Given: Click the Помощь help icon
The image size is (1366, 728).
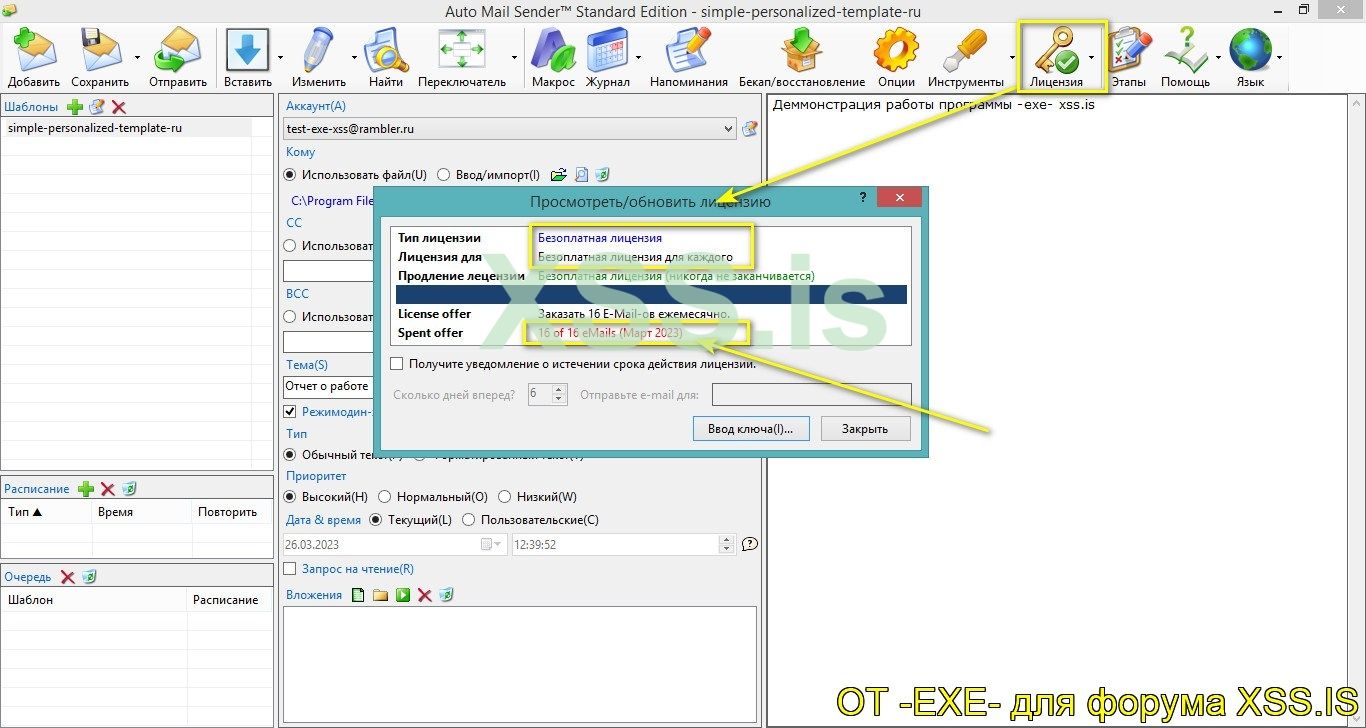Looking at the screenshot, I should pos(1185,50).
